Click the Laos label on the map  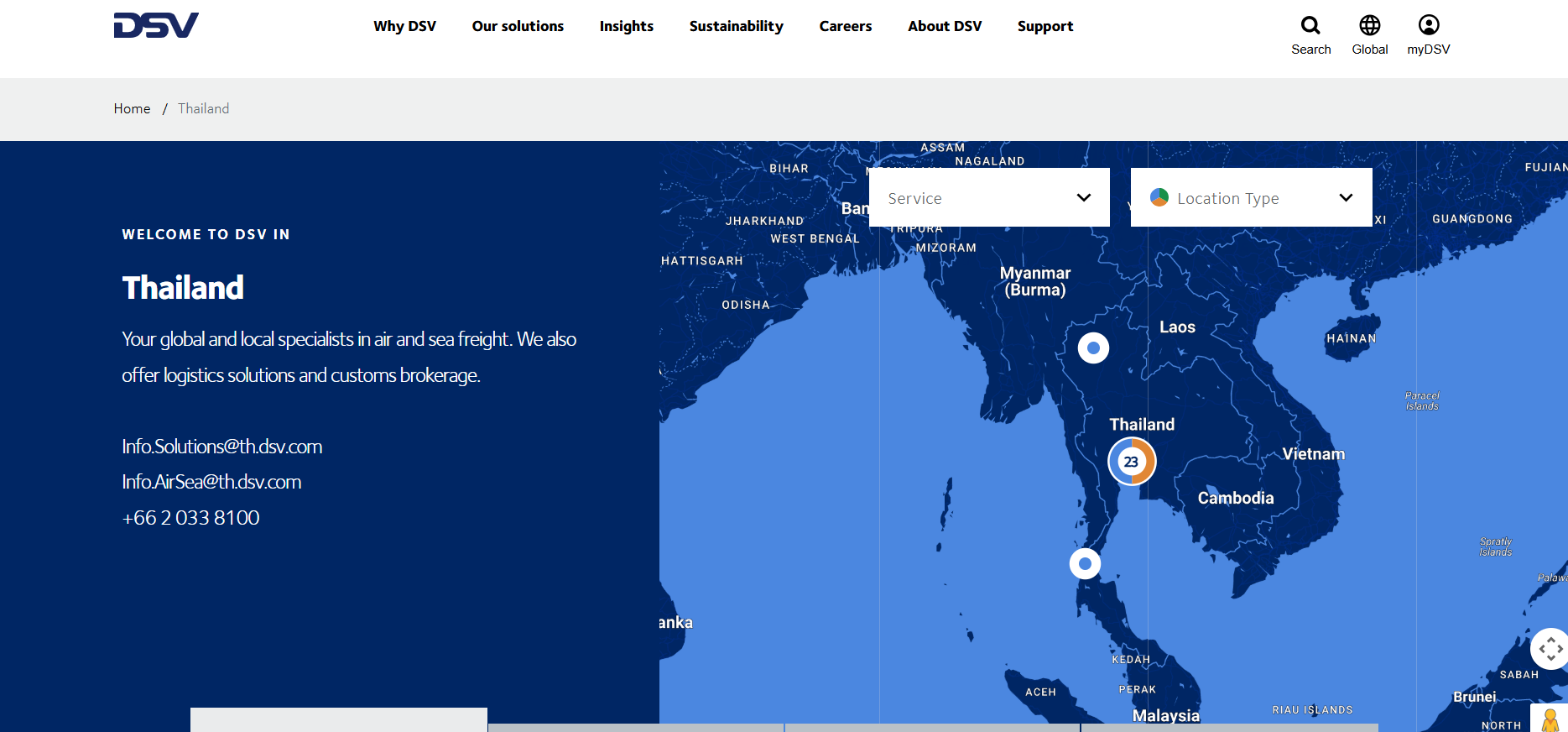[x=1177, y=327]
